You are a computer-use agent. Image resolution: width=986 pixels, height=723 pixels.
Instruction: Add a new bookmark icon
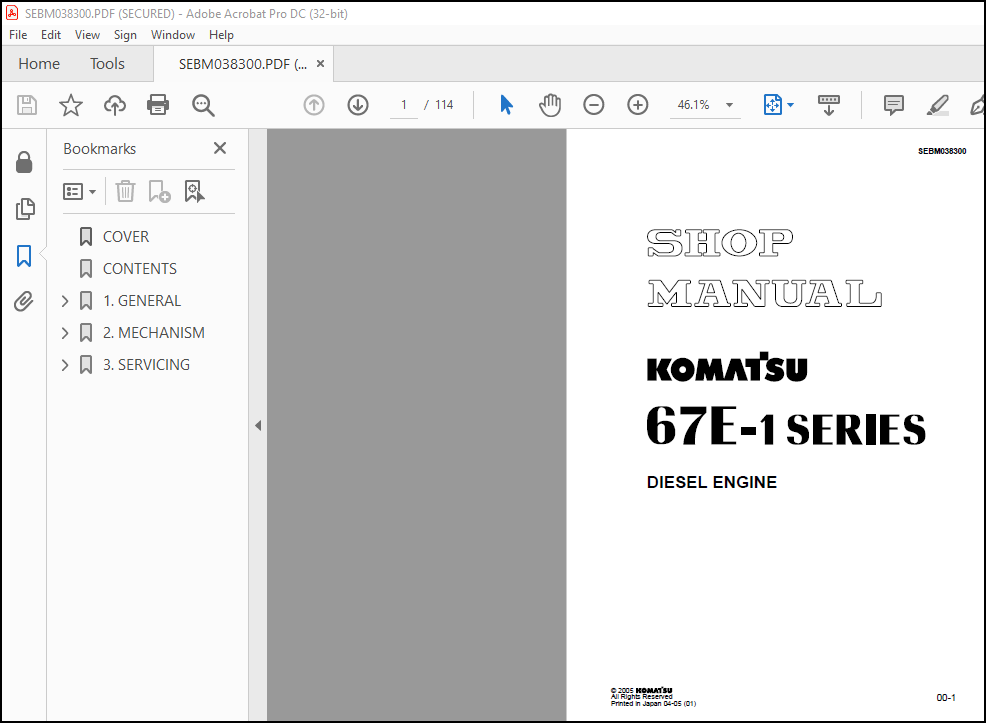[159, 191]
